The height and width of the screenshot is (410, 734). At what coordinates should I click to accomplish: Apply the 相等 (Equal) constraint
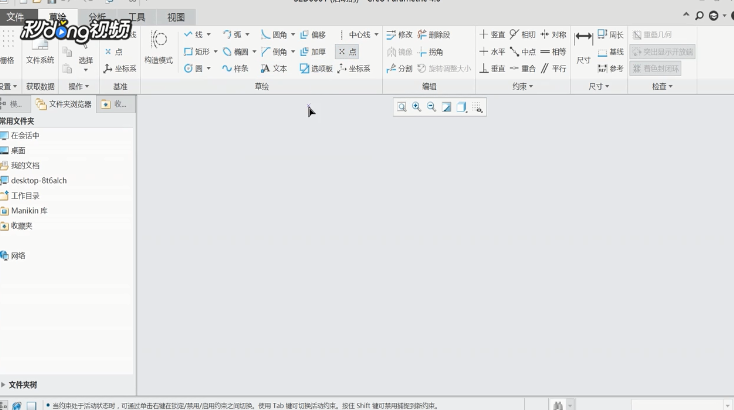(x=553, y=51)
